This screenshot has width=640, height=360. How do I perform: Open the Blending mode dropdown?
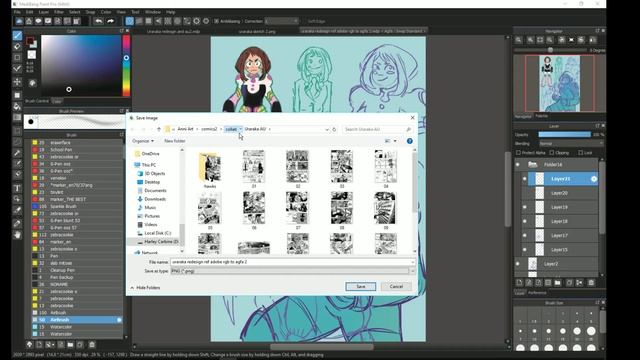click(571, 144)
